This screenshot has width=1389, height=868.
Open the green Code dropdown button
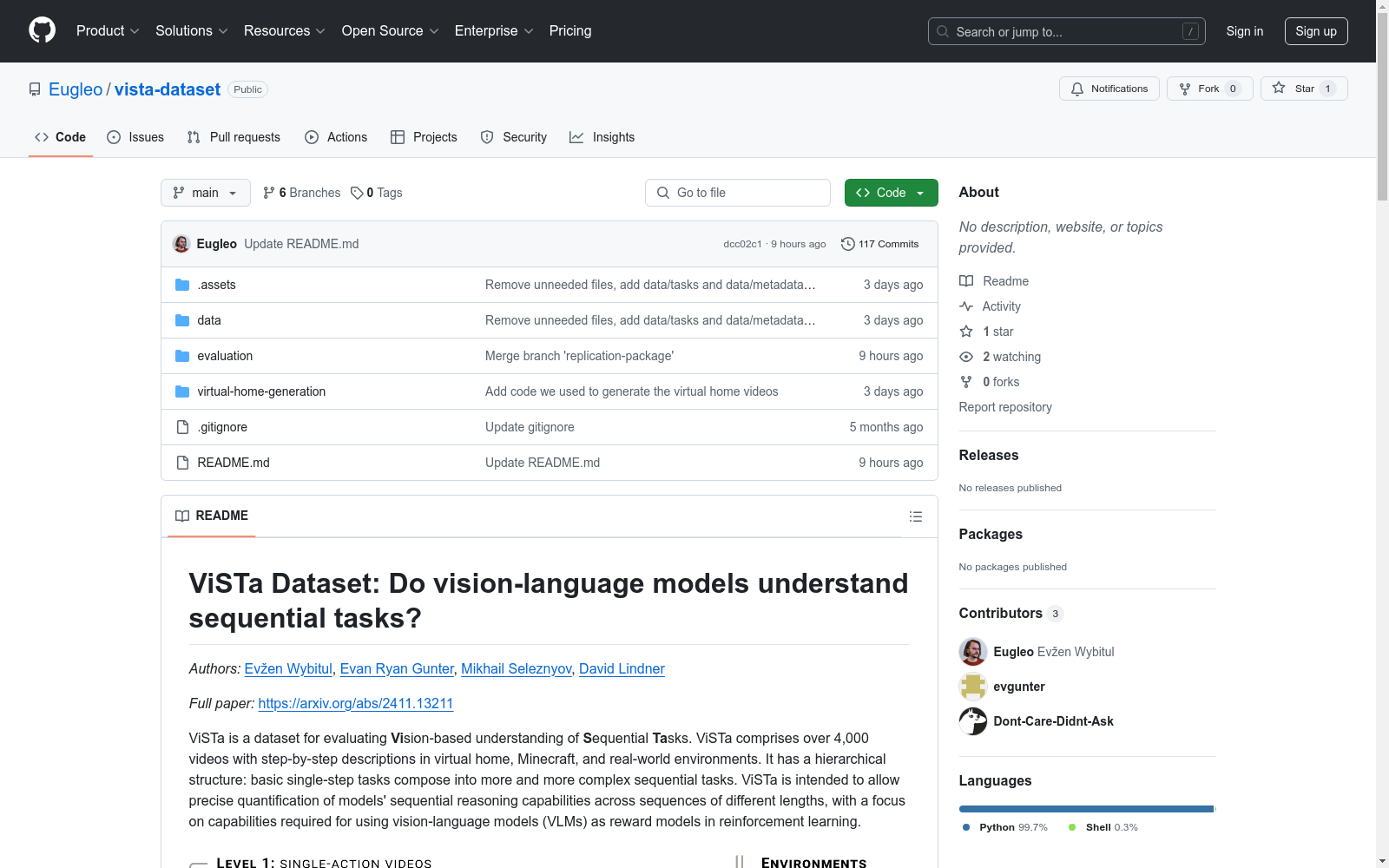pyautogui.click(x=891, y=193)
